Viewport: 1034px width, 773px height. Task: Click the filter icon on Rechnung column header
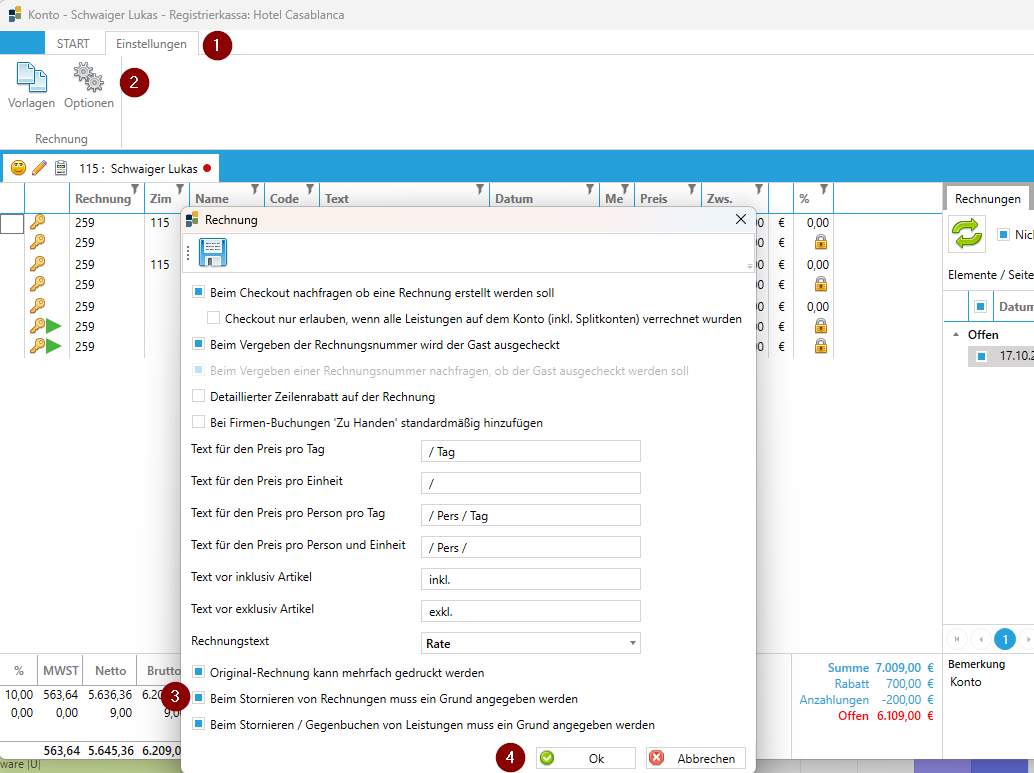[x=135, y=189]
